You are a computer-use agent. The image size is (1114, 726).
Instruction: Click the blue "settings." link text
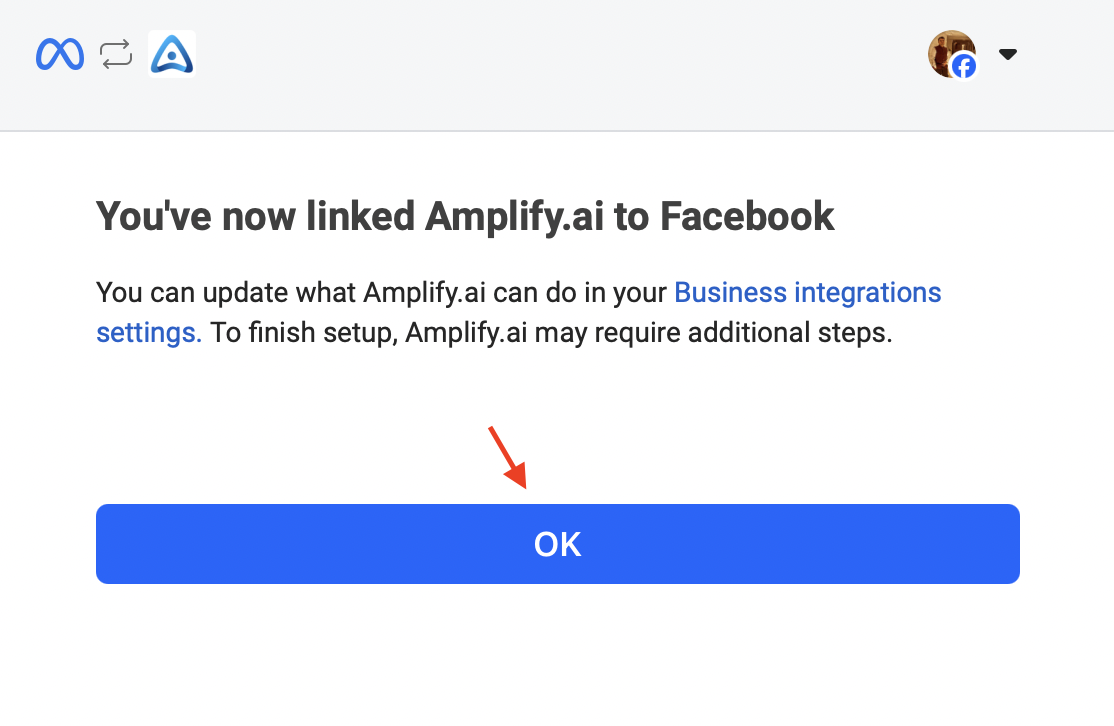149,332
